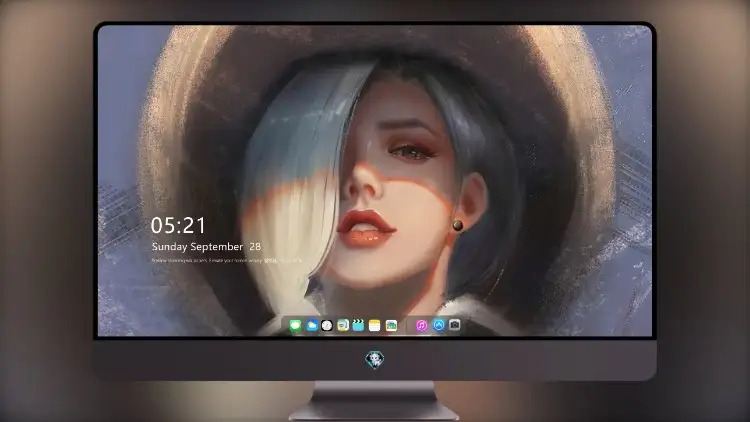Open the Camera app in dock
This screenshot has height=422, width=750.
[x=454, y=325]
